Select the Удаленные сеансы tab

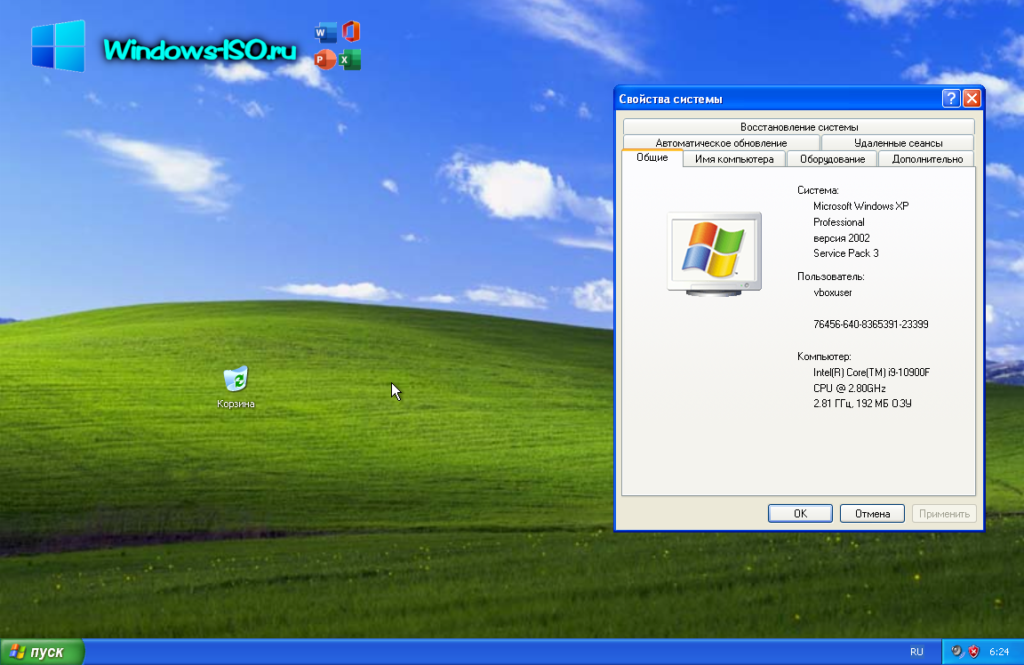tap(898, 142)
